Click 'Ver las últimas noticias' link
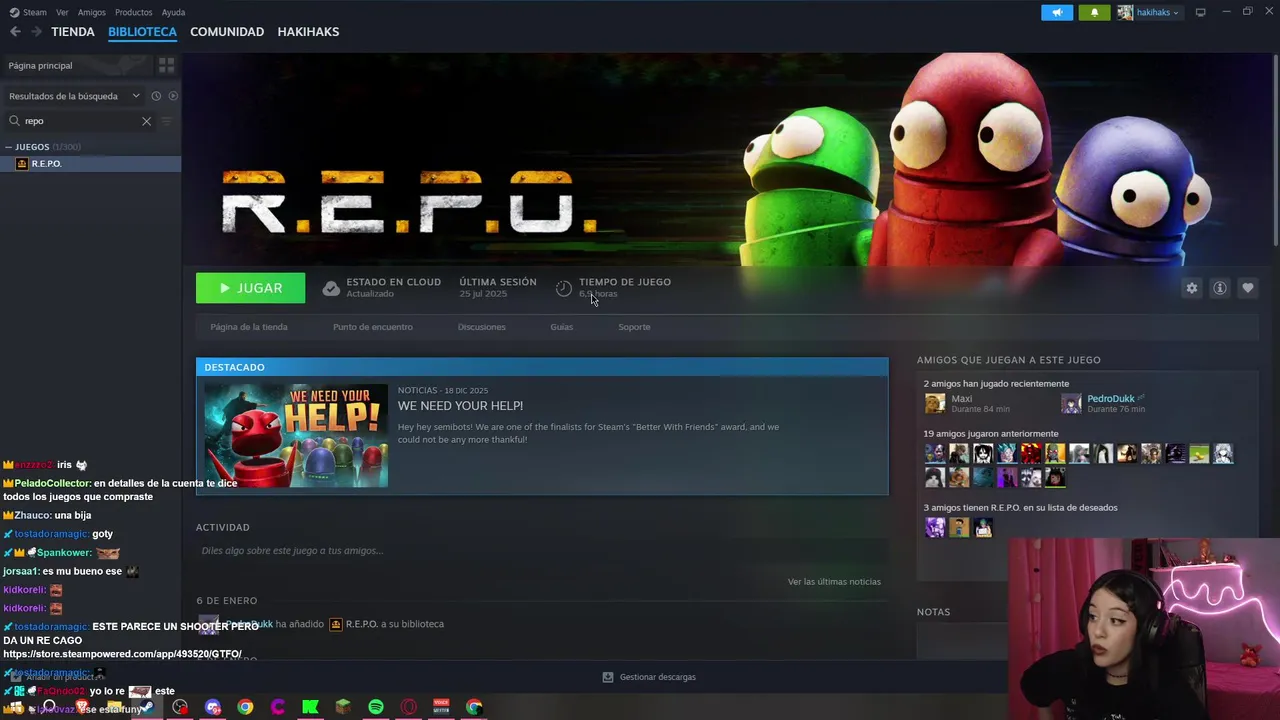 (834, 582)
